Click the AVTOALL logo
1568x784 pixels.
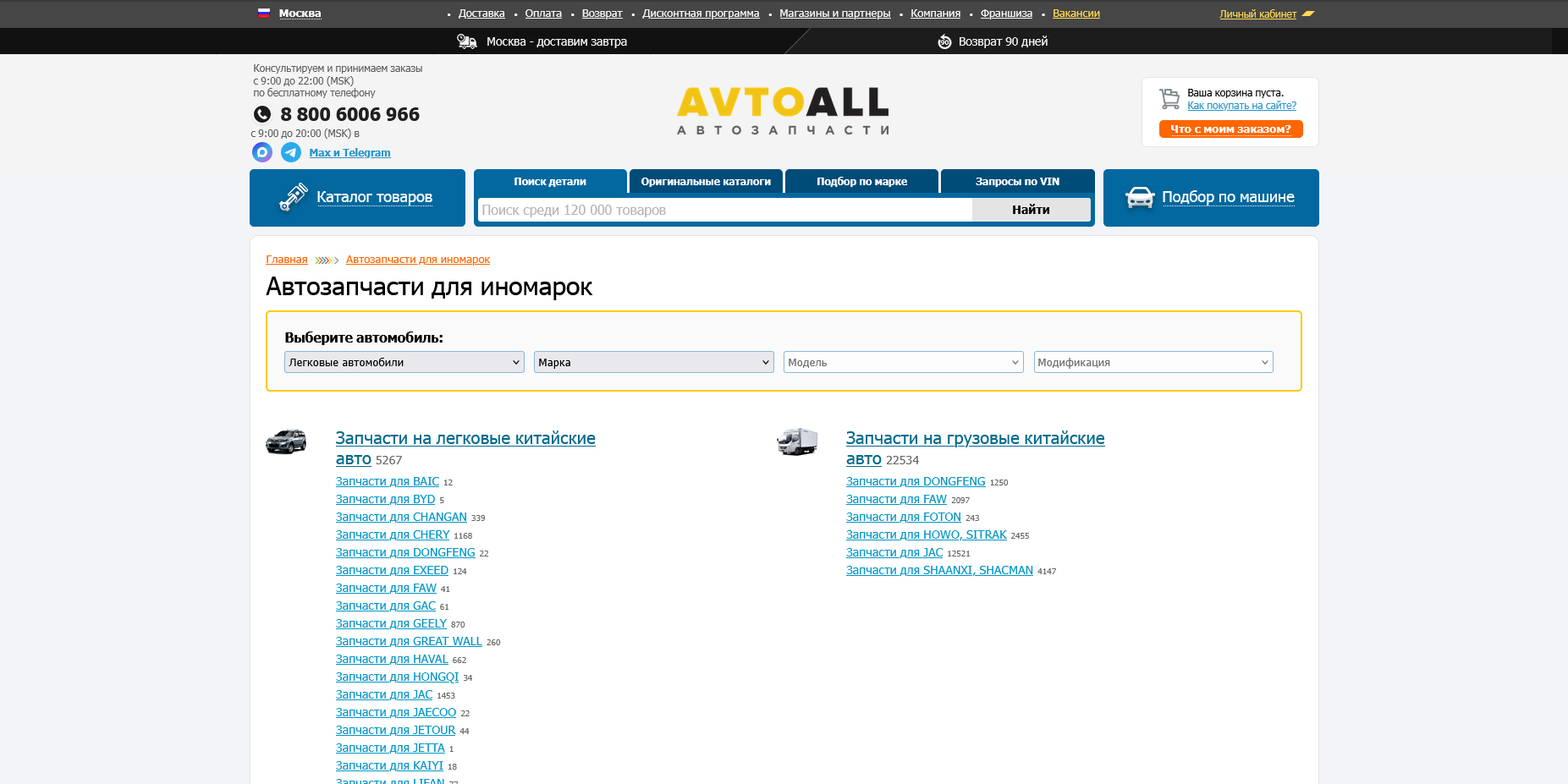[x=783, y=111]
